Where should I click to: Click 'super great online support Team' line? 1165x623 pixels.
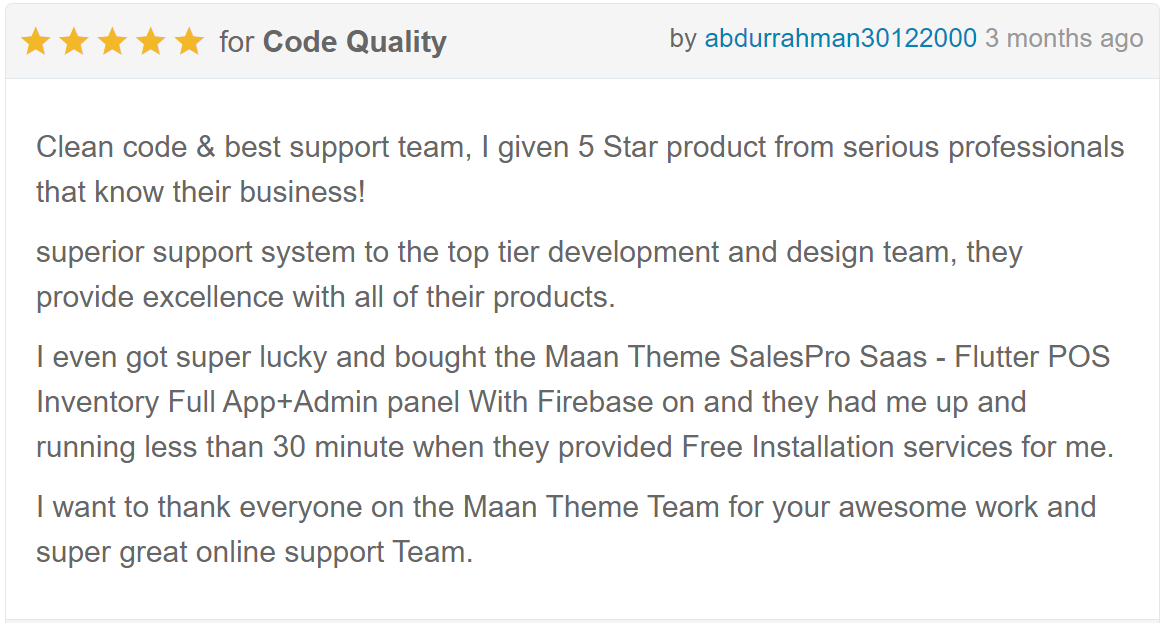click(254, 552)
